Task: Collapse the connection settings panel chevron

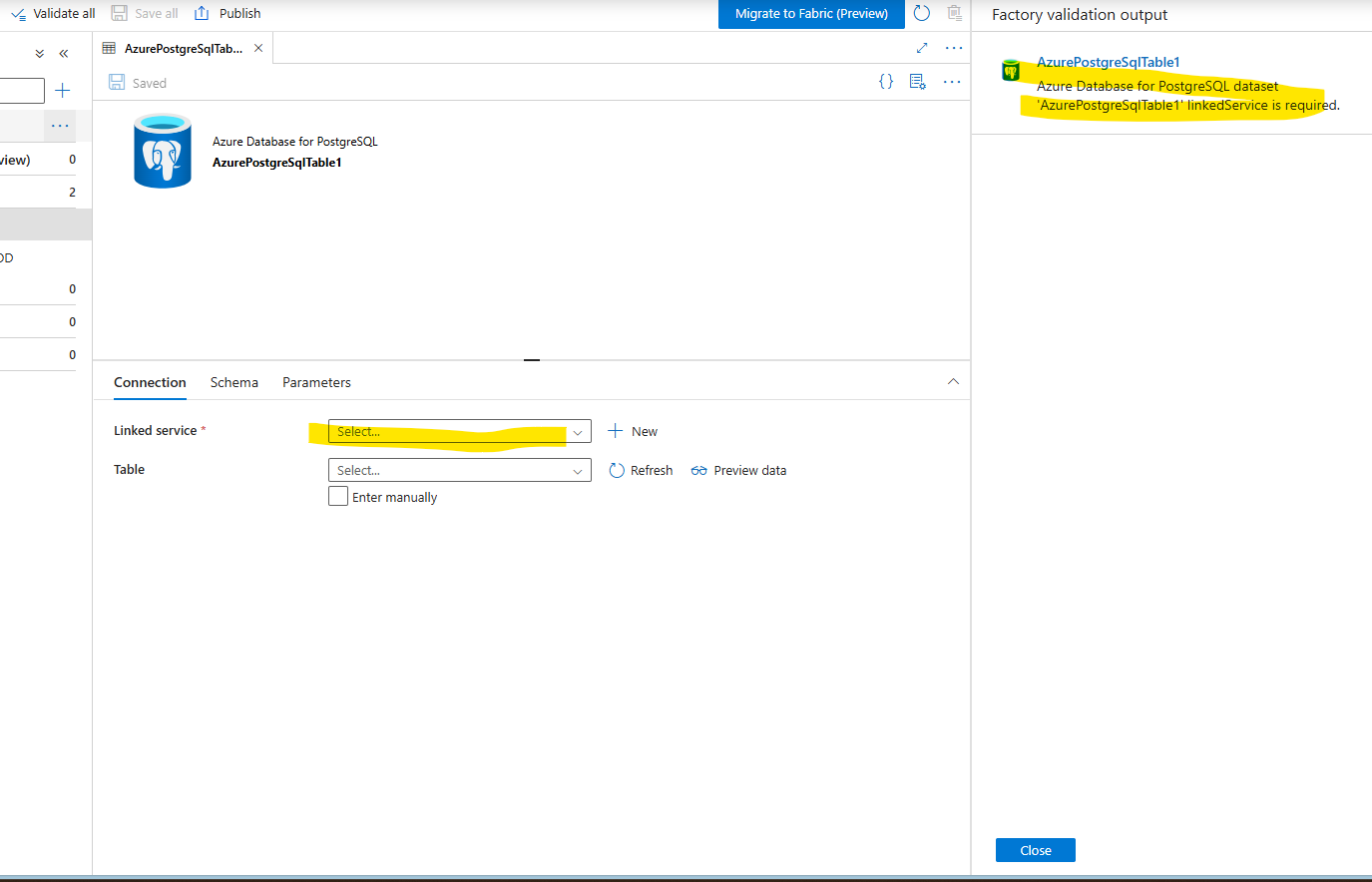Action: coord(953,382)
